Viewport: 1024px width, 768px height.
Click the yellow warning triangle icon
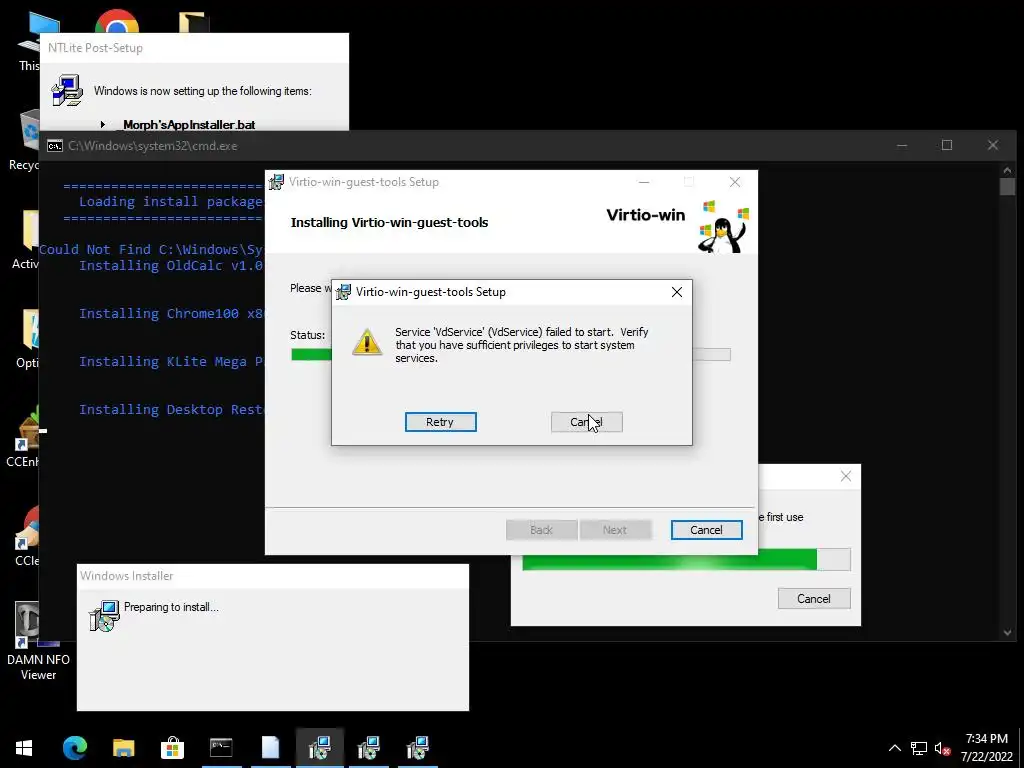click(x=367, y=342)
